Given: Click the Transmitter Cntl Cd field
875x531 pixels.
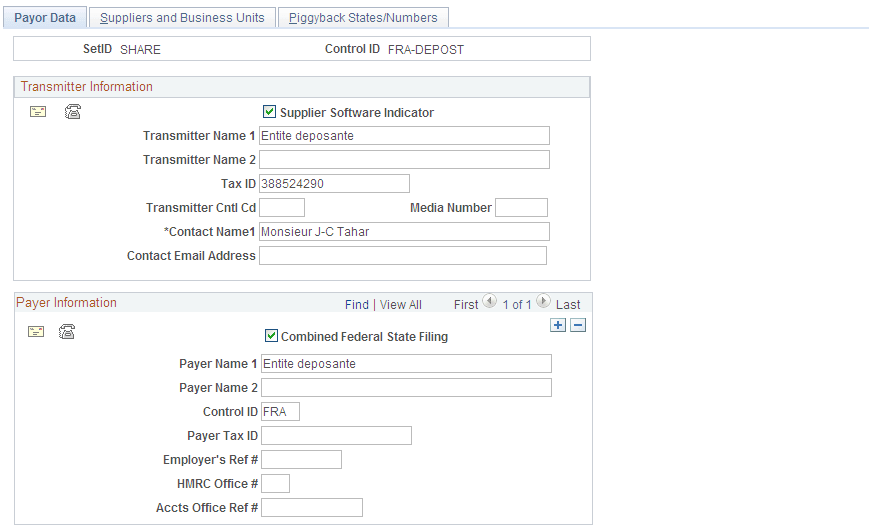Looking at the screenshot, I should click(282, 207).
